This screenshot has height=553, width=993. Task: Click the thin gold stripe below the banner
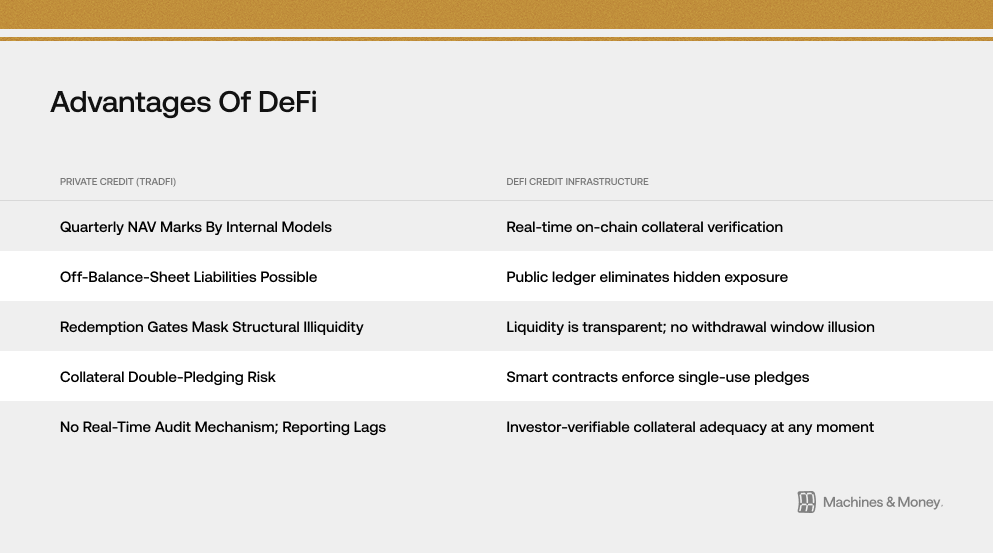[496, 39]
